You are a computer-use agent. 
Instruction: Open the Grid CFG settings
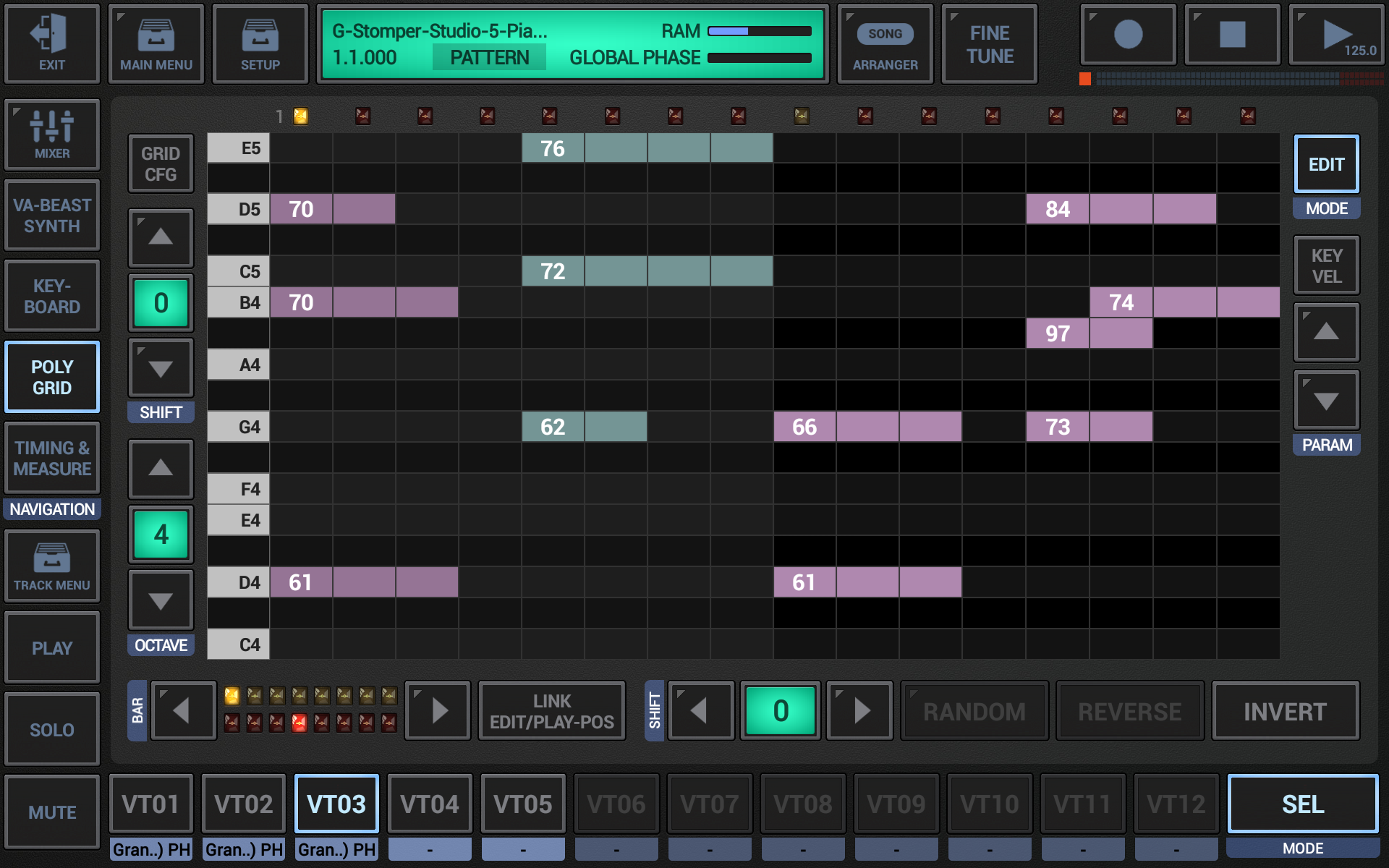click(161, 163)
